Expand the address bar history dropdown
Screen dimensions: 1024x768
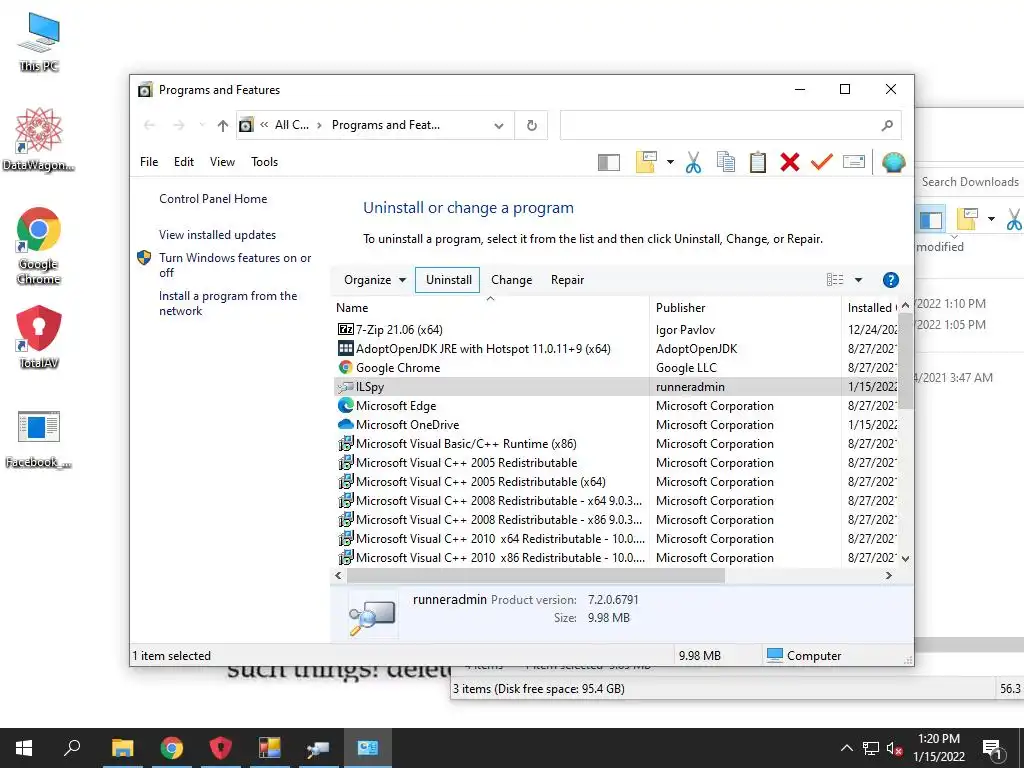click(x=499, y=125)
